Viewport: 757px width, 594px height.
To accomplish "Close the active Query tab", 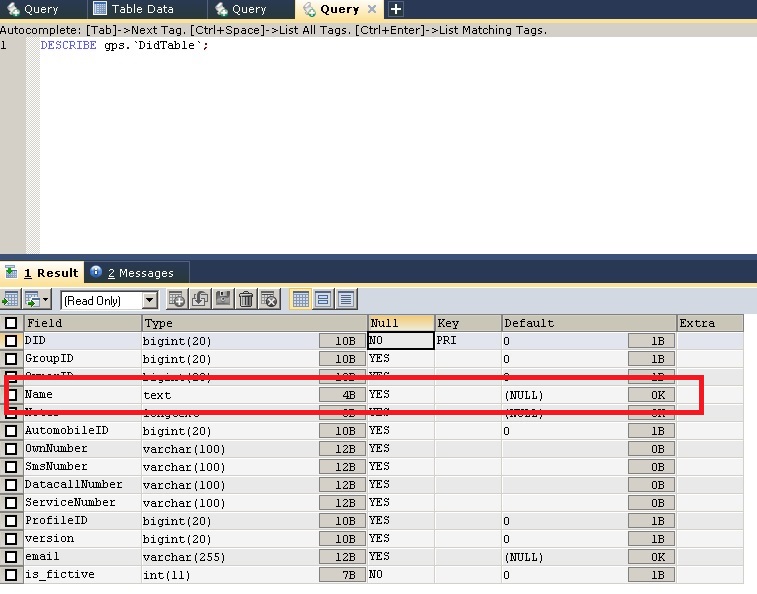I will pos(372,9).
